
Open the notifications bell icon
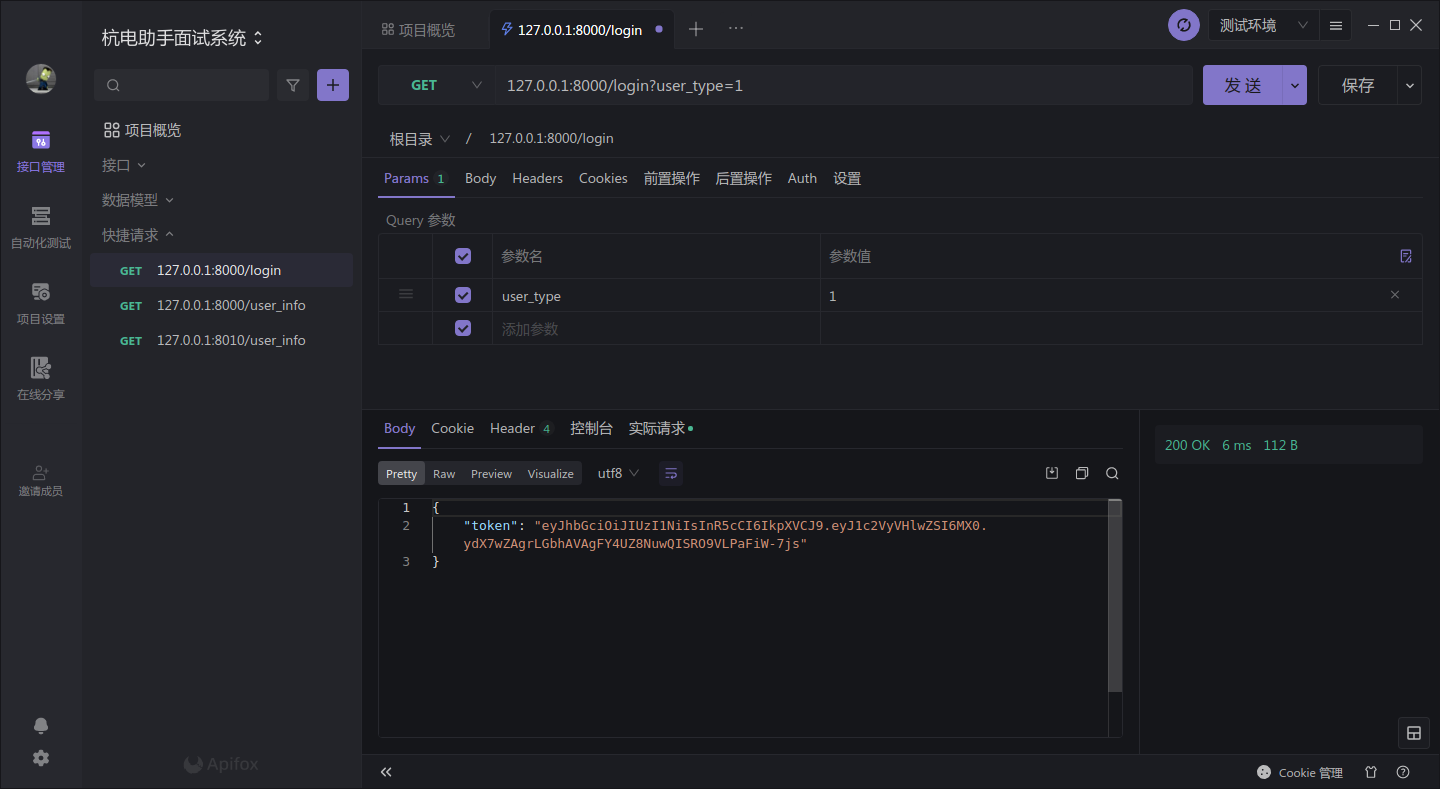point(40,726)
